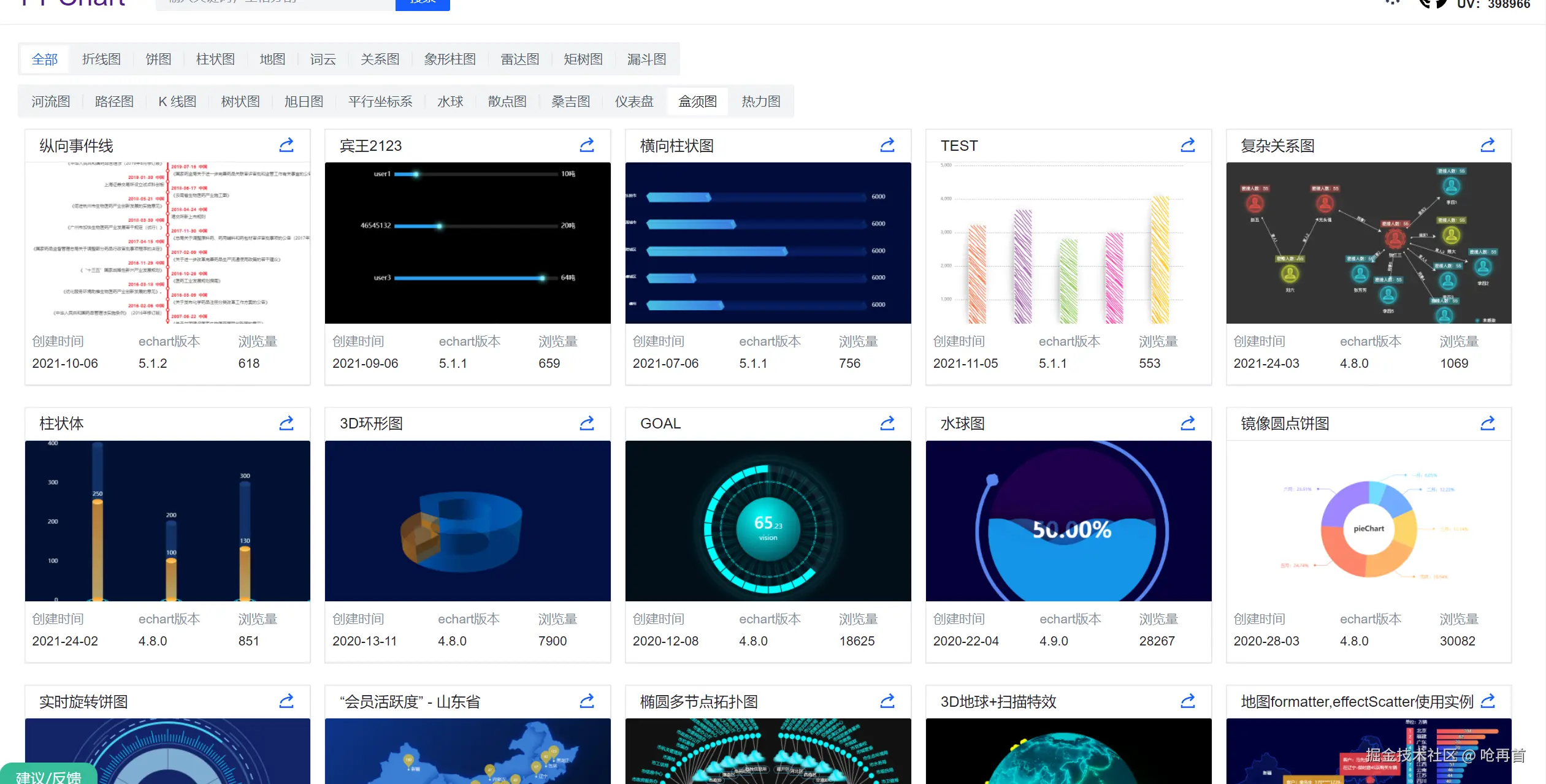Viewport: 1546px width, 784px height.
Task: Open the 水球图 chart thumbnail
Action: point(1068,521)
